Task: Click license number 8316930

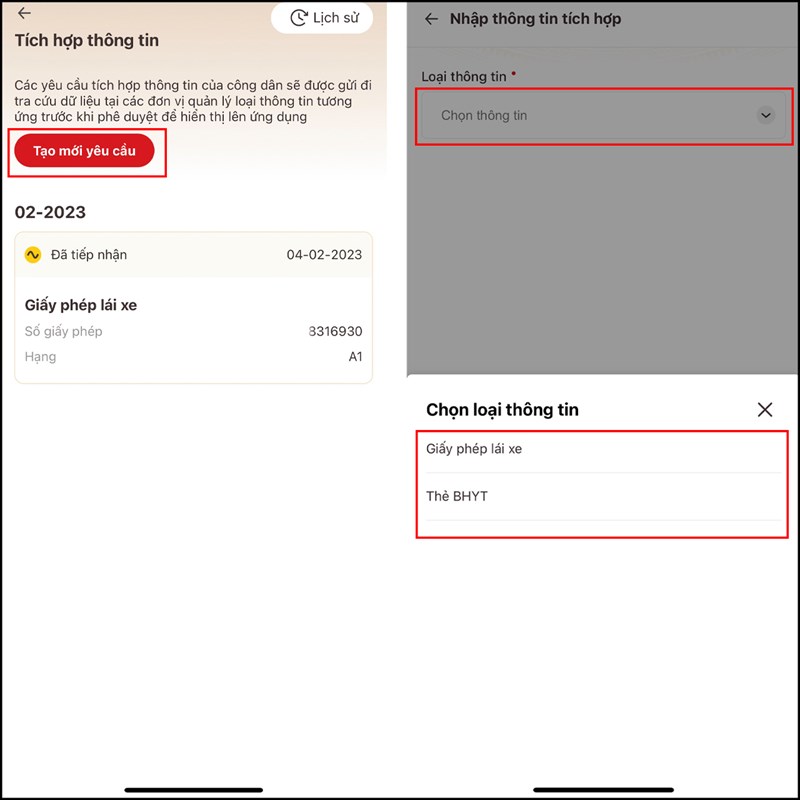Action: 335,332
